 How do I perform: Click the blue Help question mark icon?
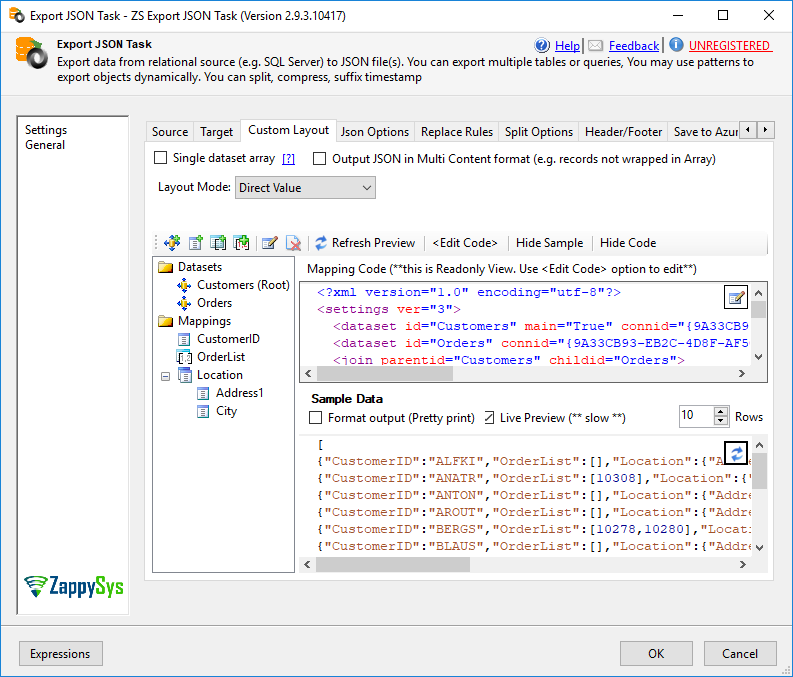coord(542,46)
